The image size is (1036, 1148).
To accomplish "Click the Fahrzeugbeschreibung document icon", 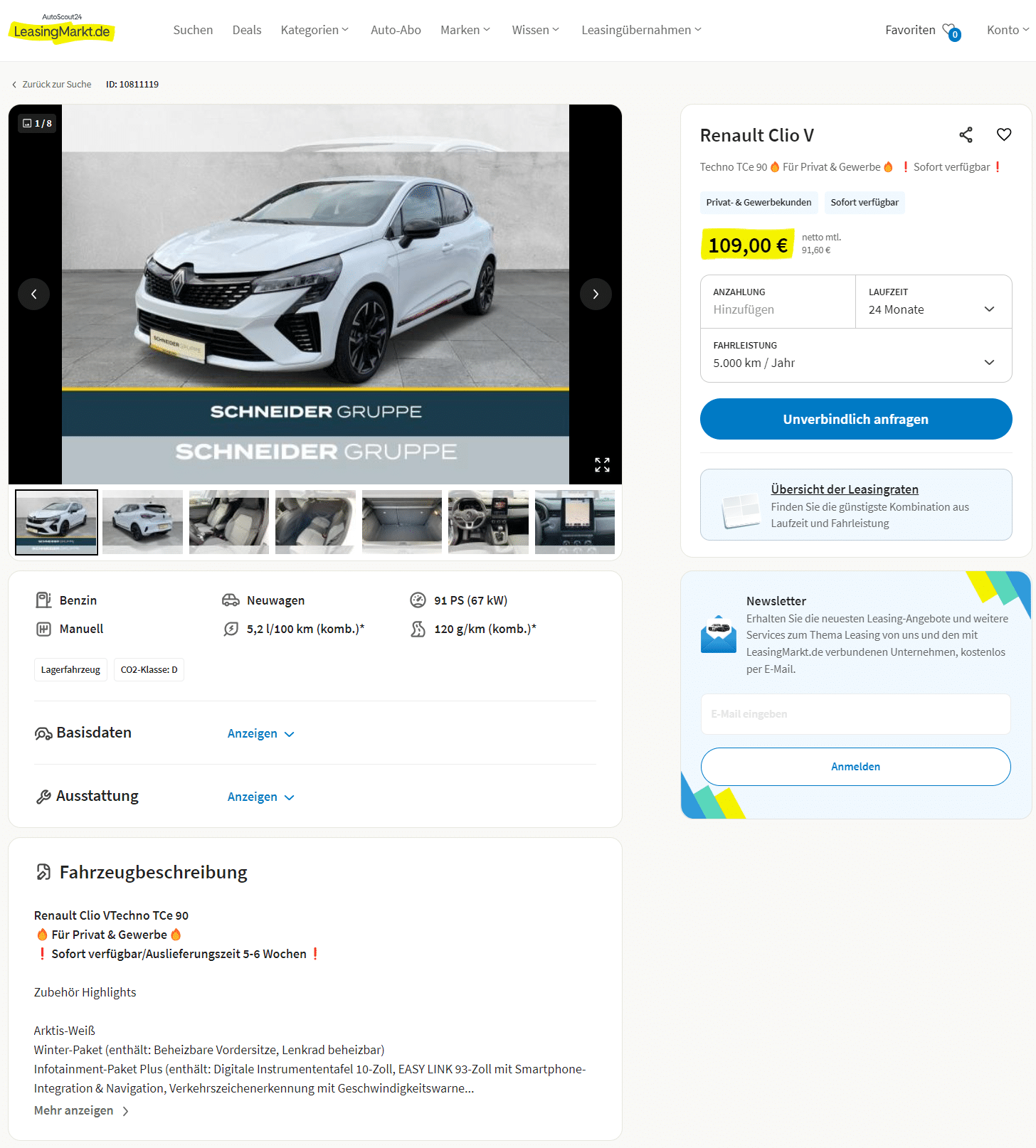I will click(x=43, y=872).
